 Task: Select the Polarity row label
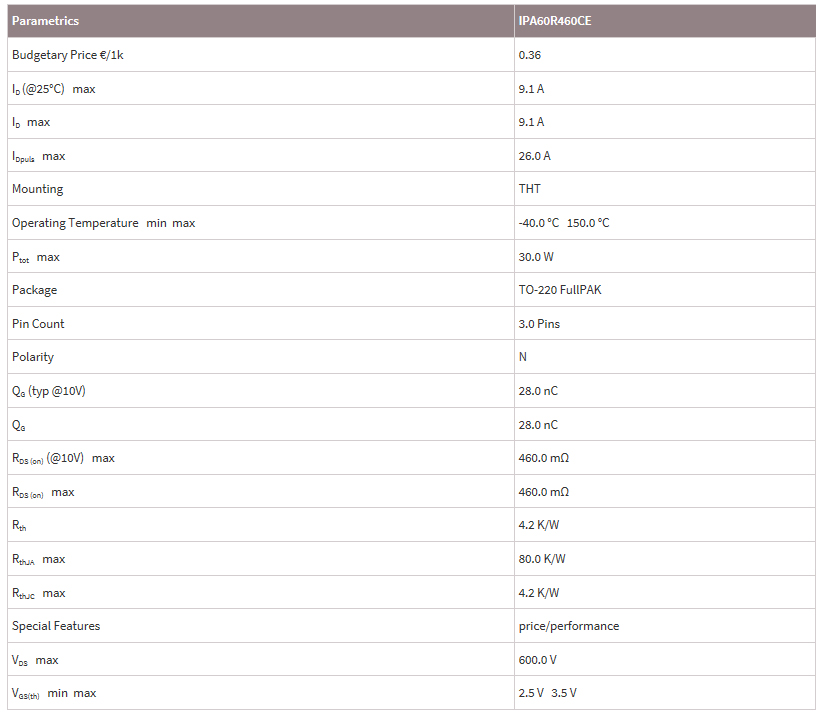(33, 357)
